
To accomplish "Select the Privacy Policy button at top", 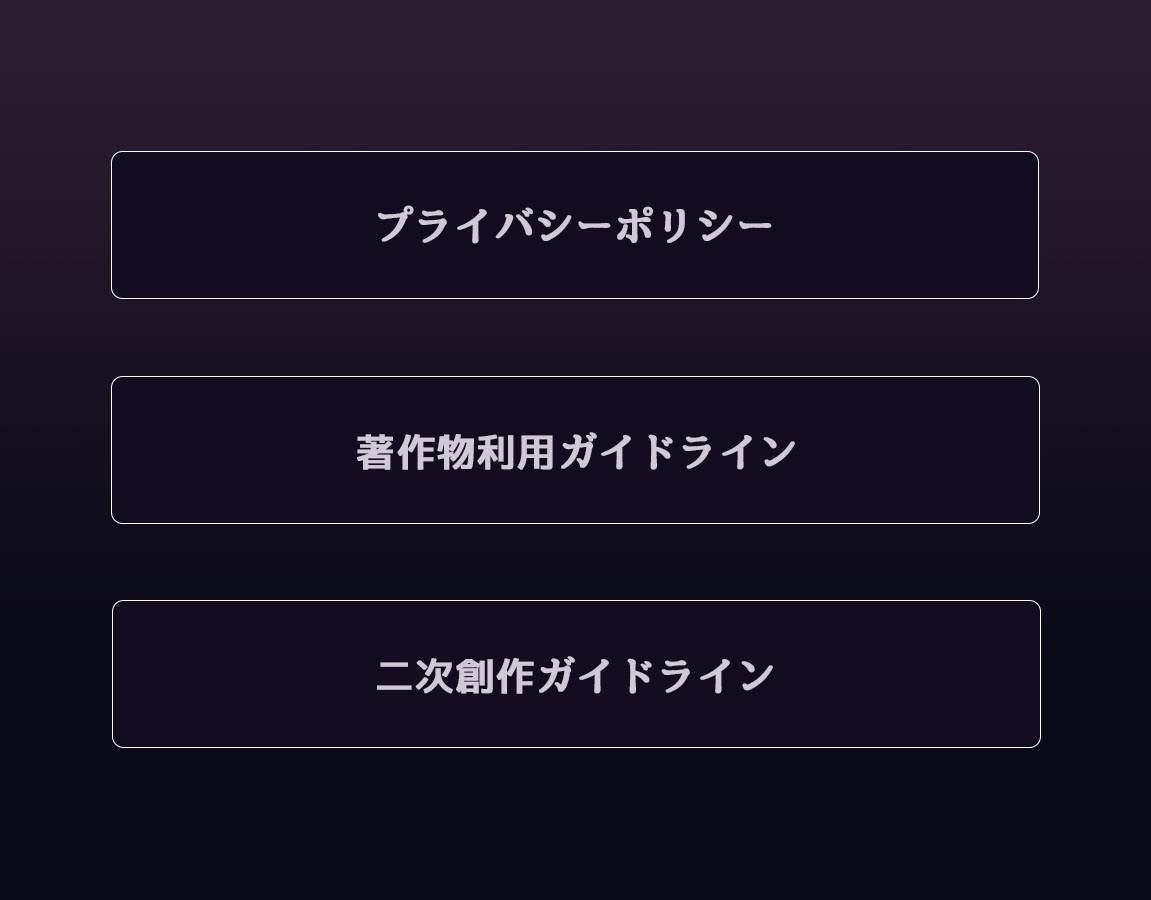I will 575,225.
